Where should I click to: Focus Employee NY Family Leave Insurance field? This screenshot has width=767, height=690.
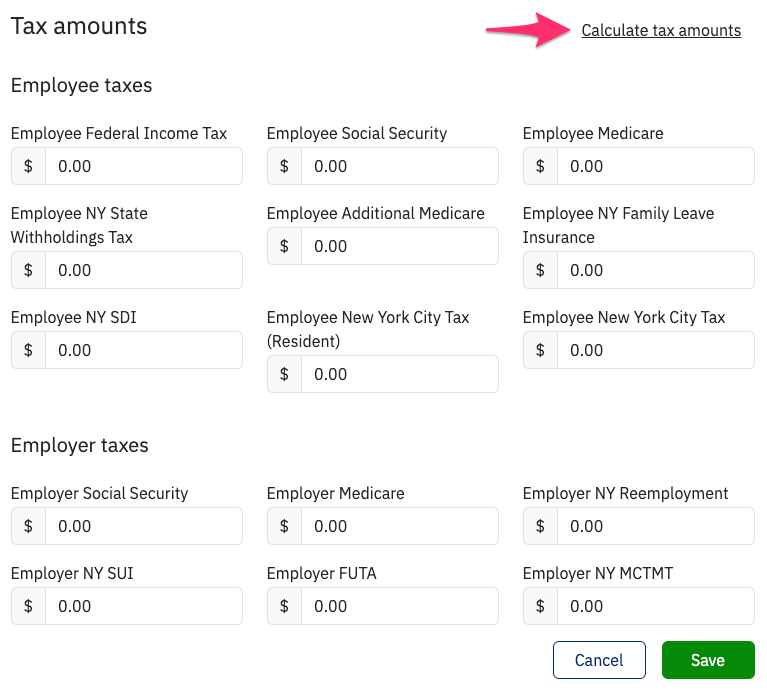click(x=655, y=270)
